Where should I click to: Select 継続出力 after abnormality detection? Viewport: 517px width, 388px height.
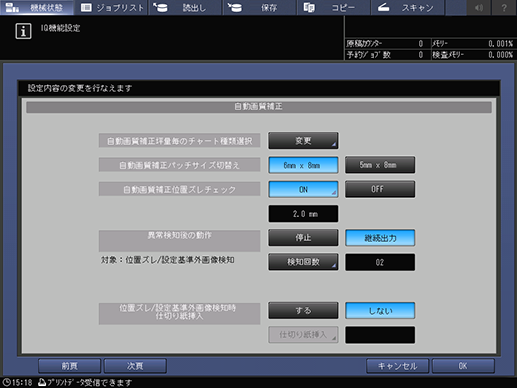coord(380,238)
